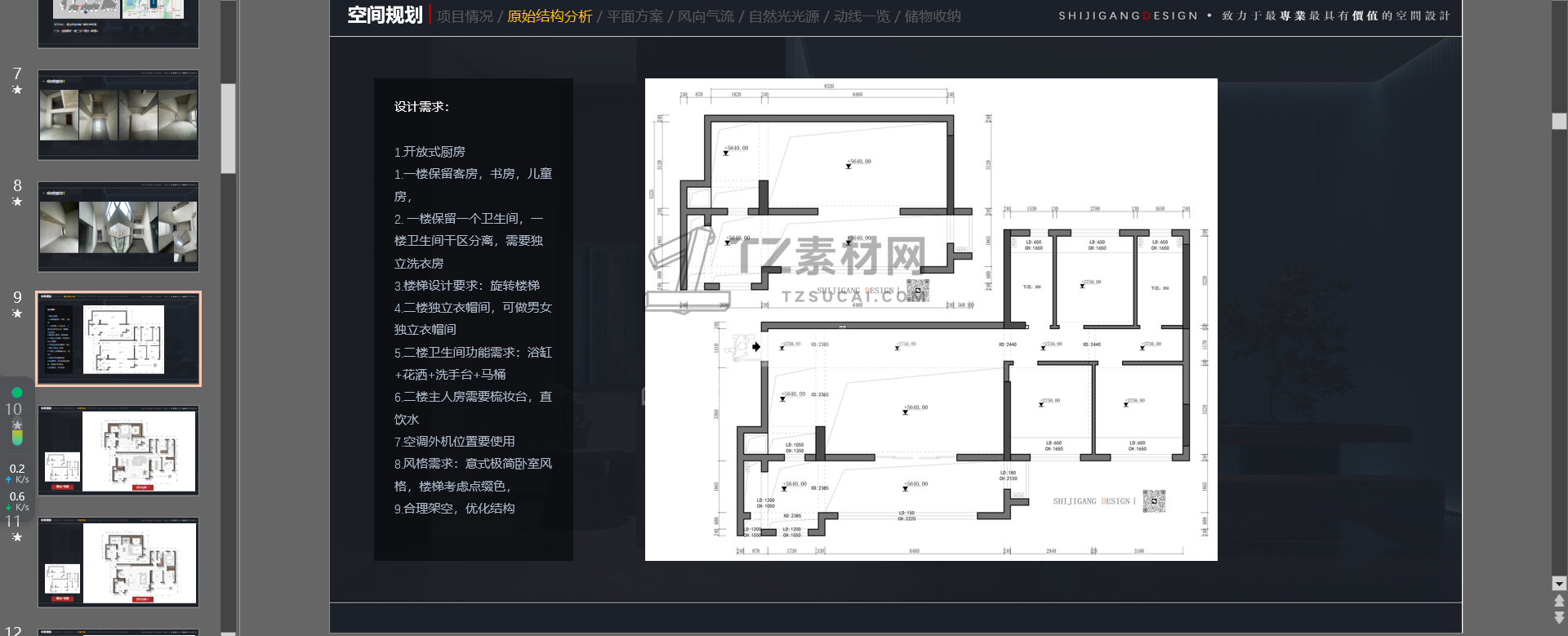Click the slide number 9 label
The height and width of the screenshot is (636, 1568).
(17, 297)
